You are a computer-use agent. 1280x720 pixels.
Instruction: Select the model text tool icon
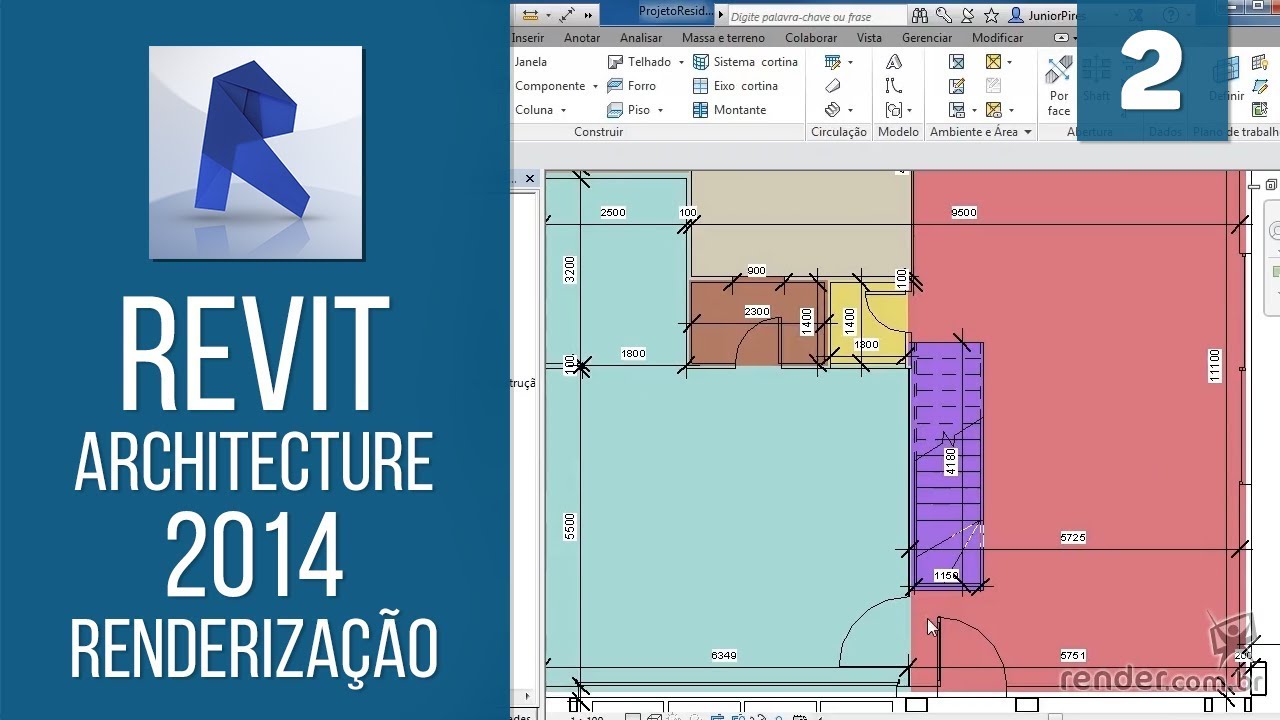click(x=894, y=62)
